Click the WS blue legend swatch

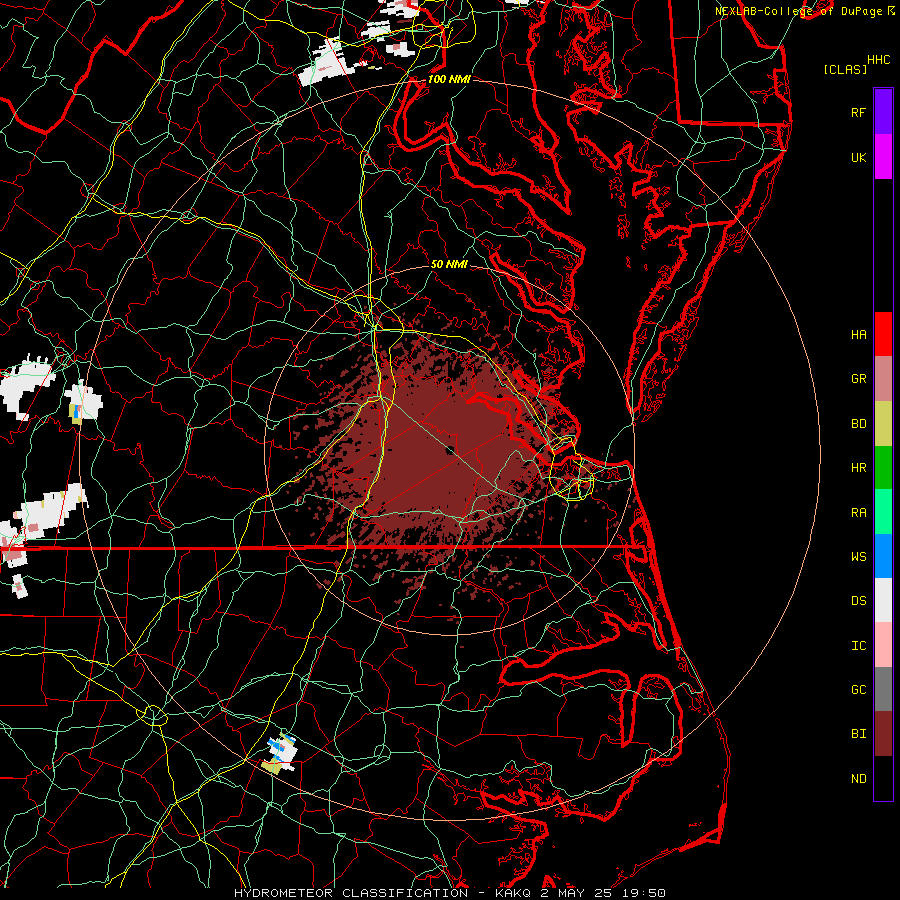coord(883,556)
